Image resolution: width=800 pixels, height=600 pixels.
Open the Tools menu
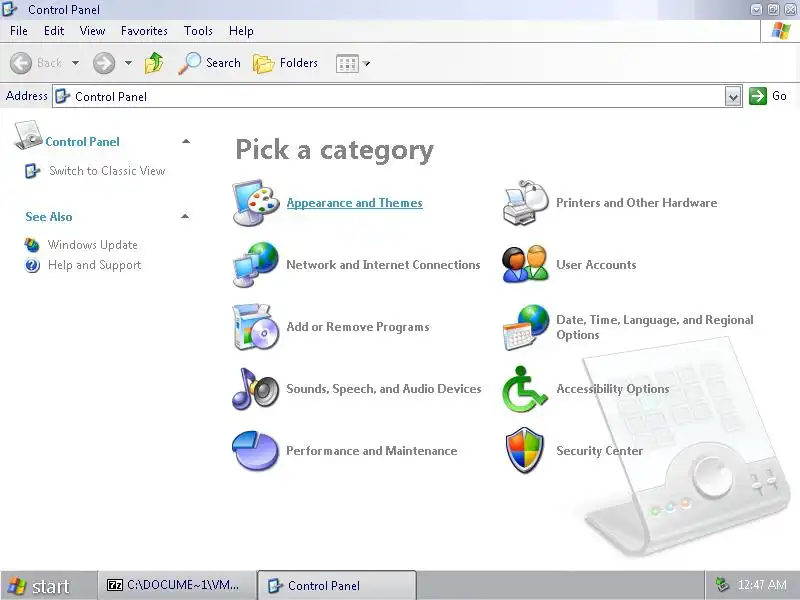click(x=198, y=31)
